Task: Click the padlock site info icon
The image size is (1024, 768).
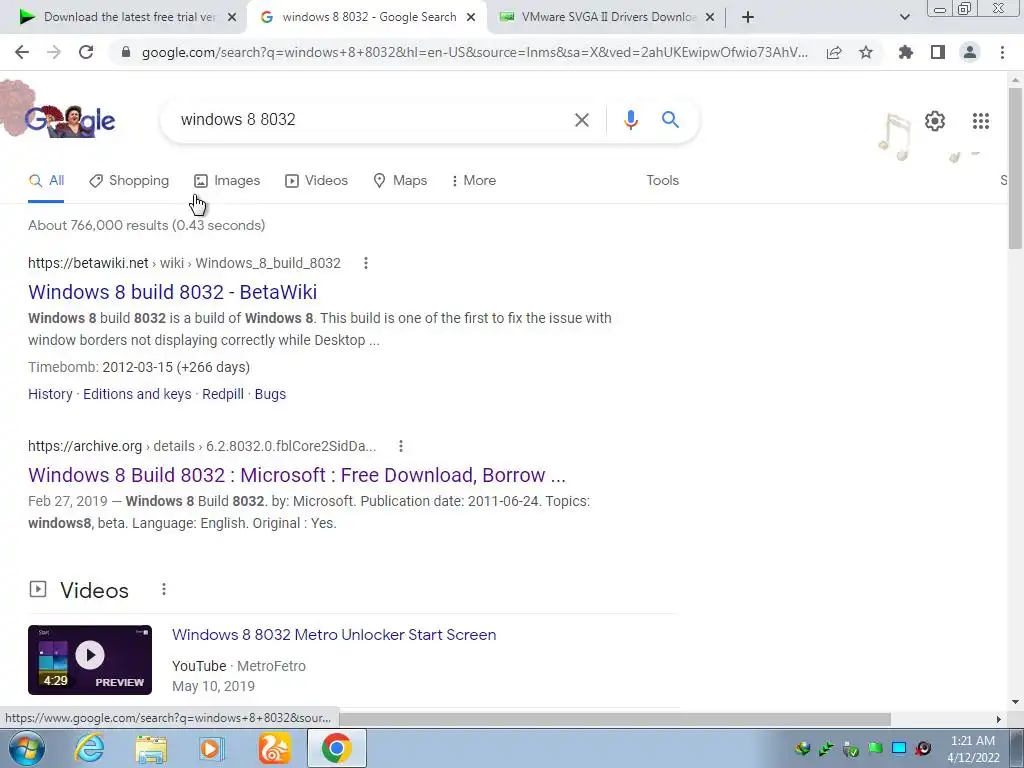Action: pyautogui.click(x=126, y=52)
